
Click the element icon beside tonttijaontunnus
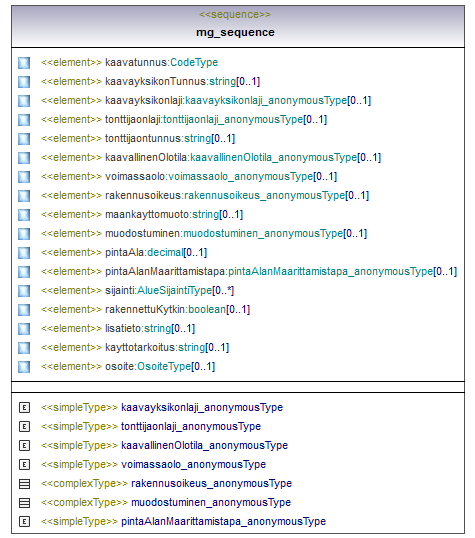pos(24,139)
